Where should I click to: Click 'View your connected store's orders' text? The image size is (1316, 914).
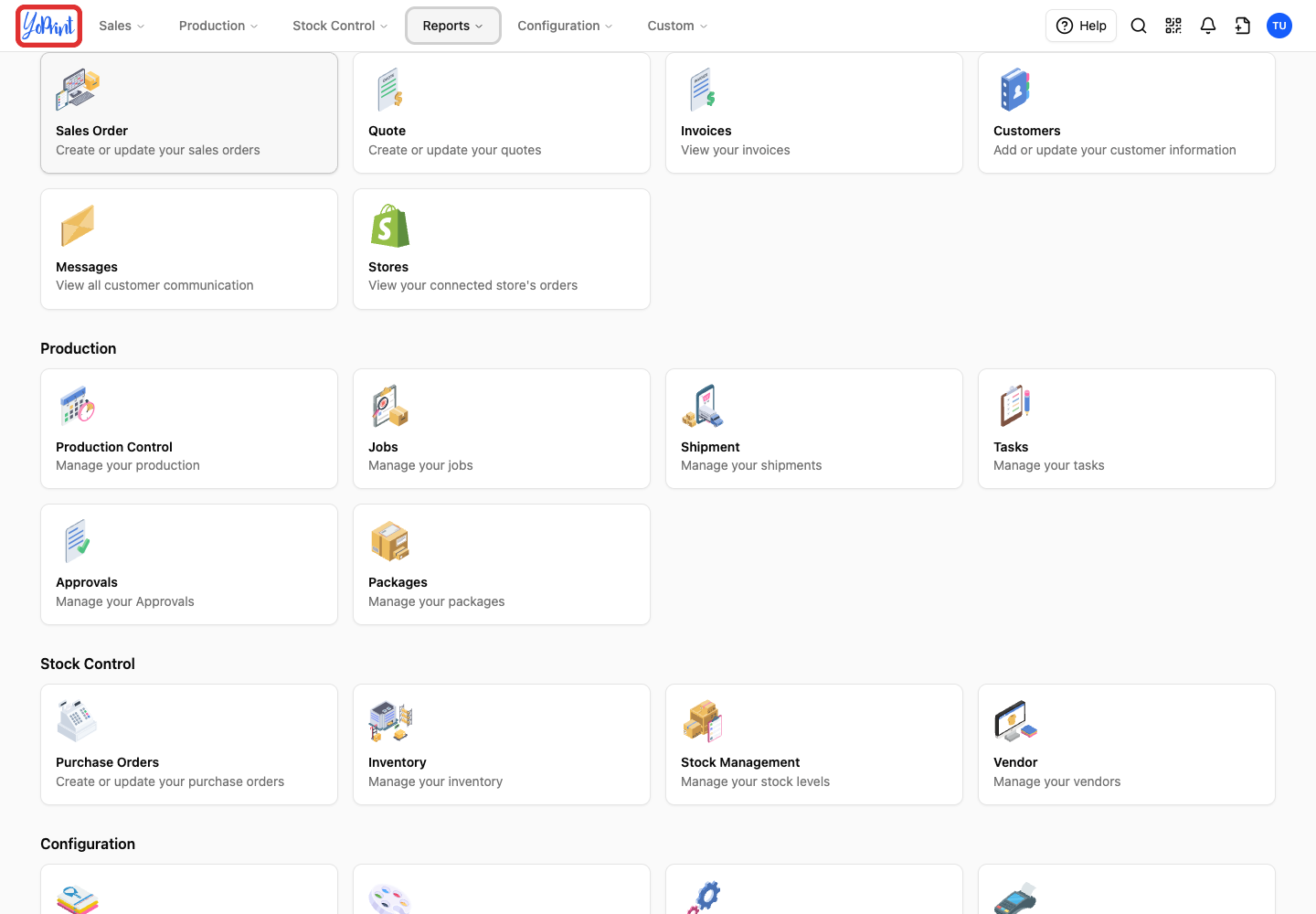pyautogui.click(x=472, y=285)
